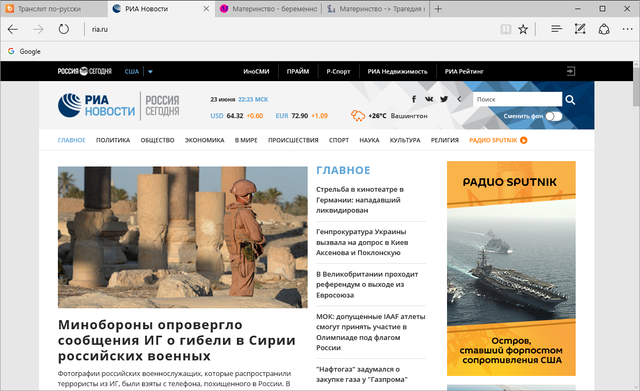
Task: Open ОБЩЕСТВО navigation section
Action: pyautogui.click(x=158, y=140)
